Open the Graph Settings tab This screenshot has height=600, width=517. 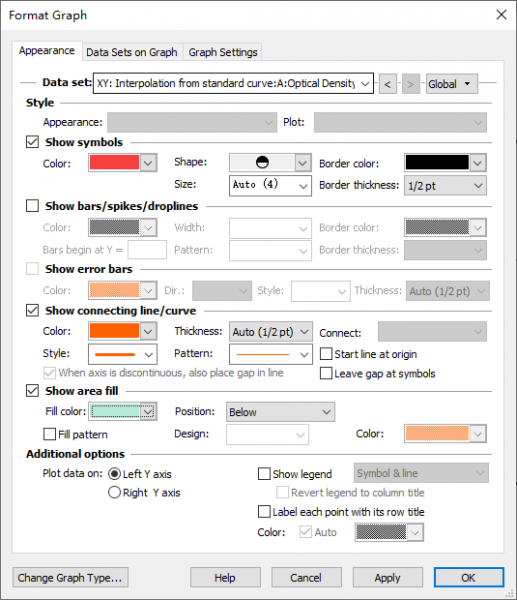tap(223, 52)
